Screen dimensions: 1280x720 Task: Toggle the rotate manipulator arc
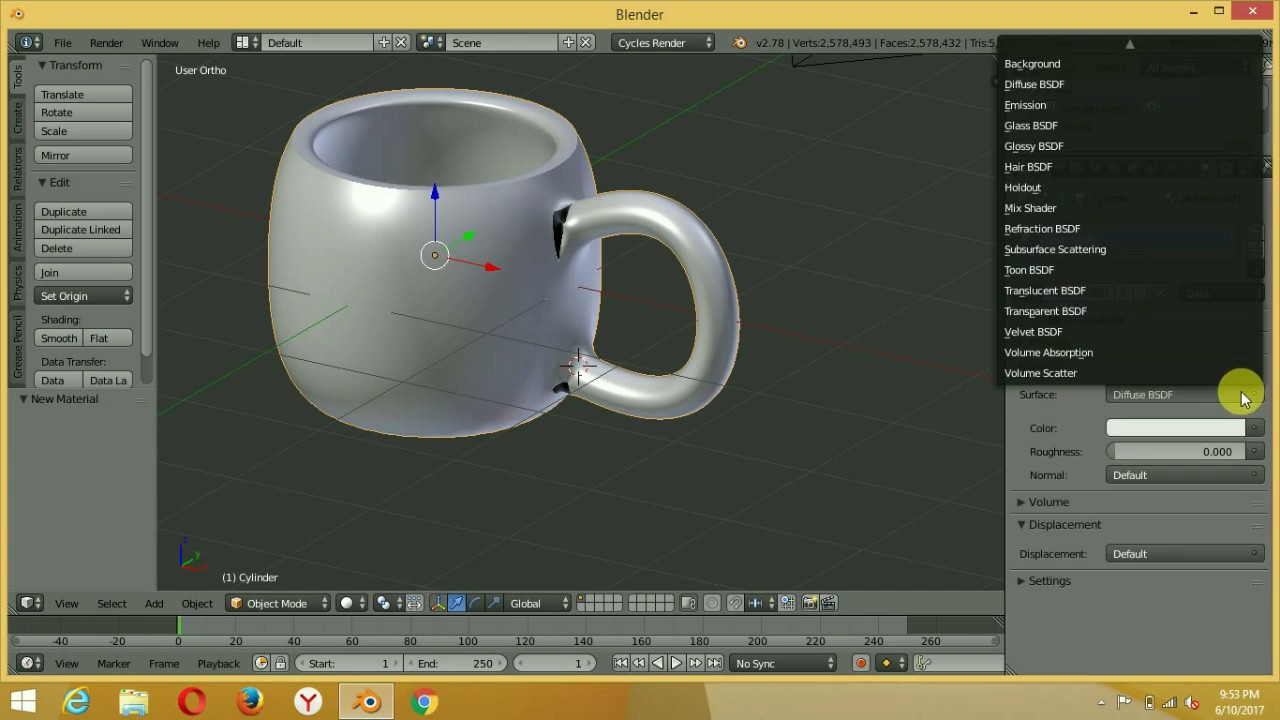tap(475, 603)
